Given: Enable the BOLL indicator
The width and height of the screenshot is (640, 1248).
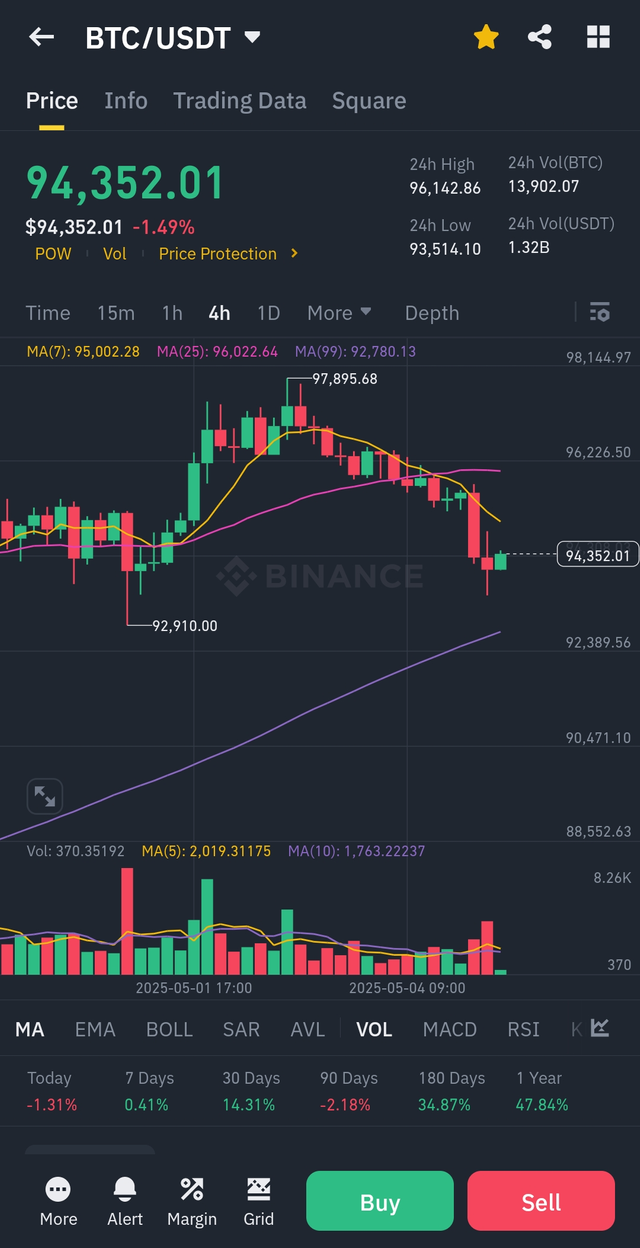Looking at the screenshot, I should click(169, 1029).
